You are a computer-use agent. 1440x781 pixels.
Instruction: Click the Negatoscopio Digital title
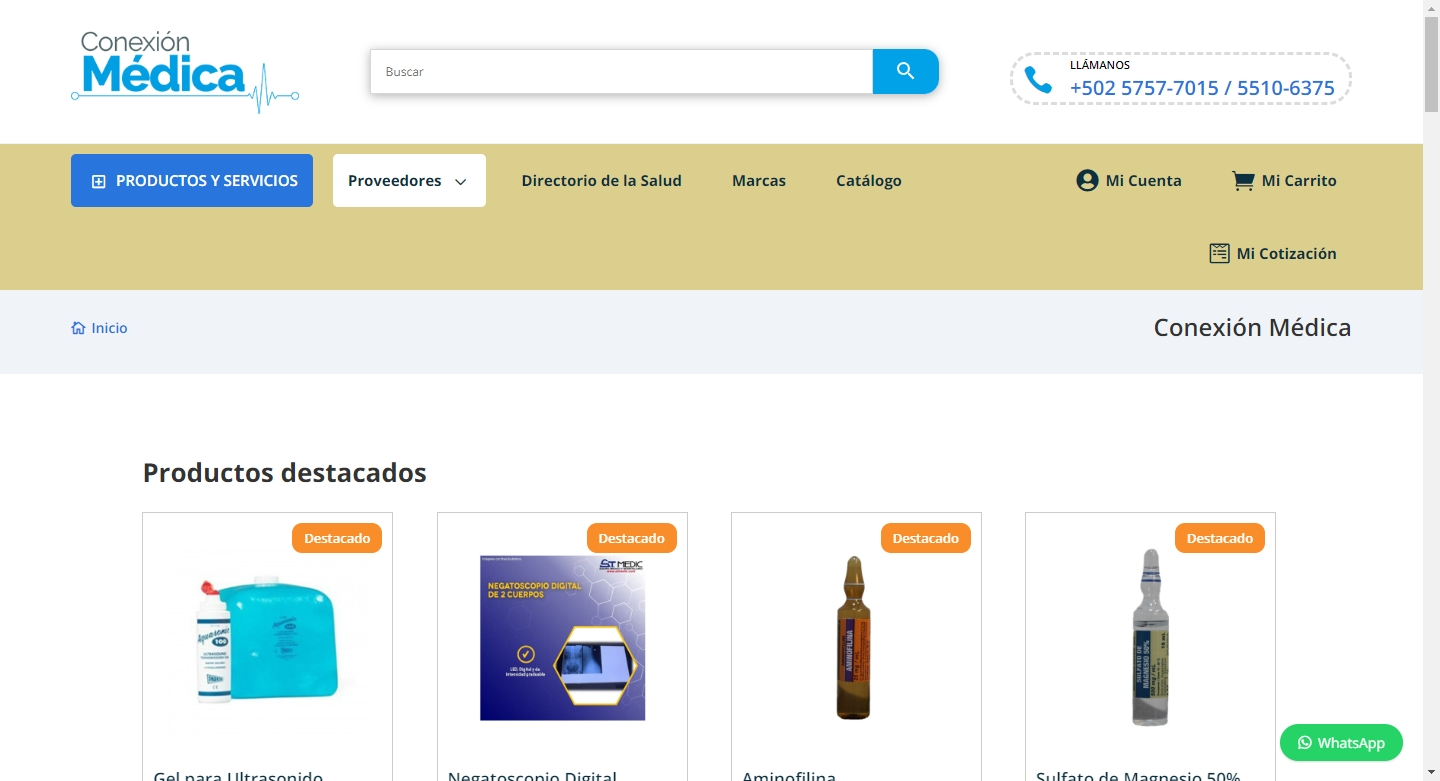[x=532, y=775]
